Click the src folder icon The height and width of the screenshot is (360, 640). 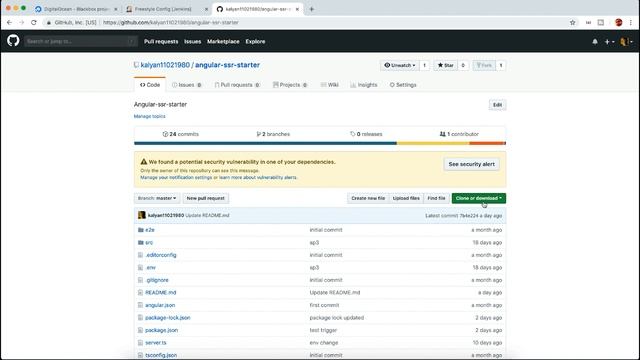[140, 242]
